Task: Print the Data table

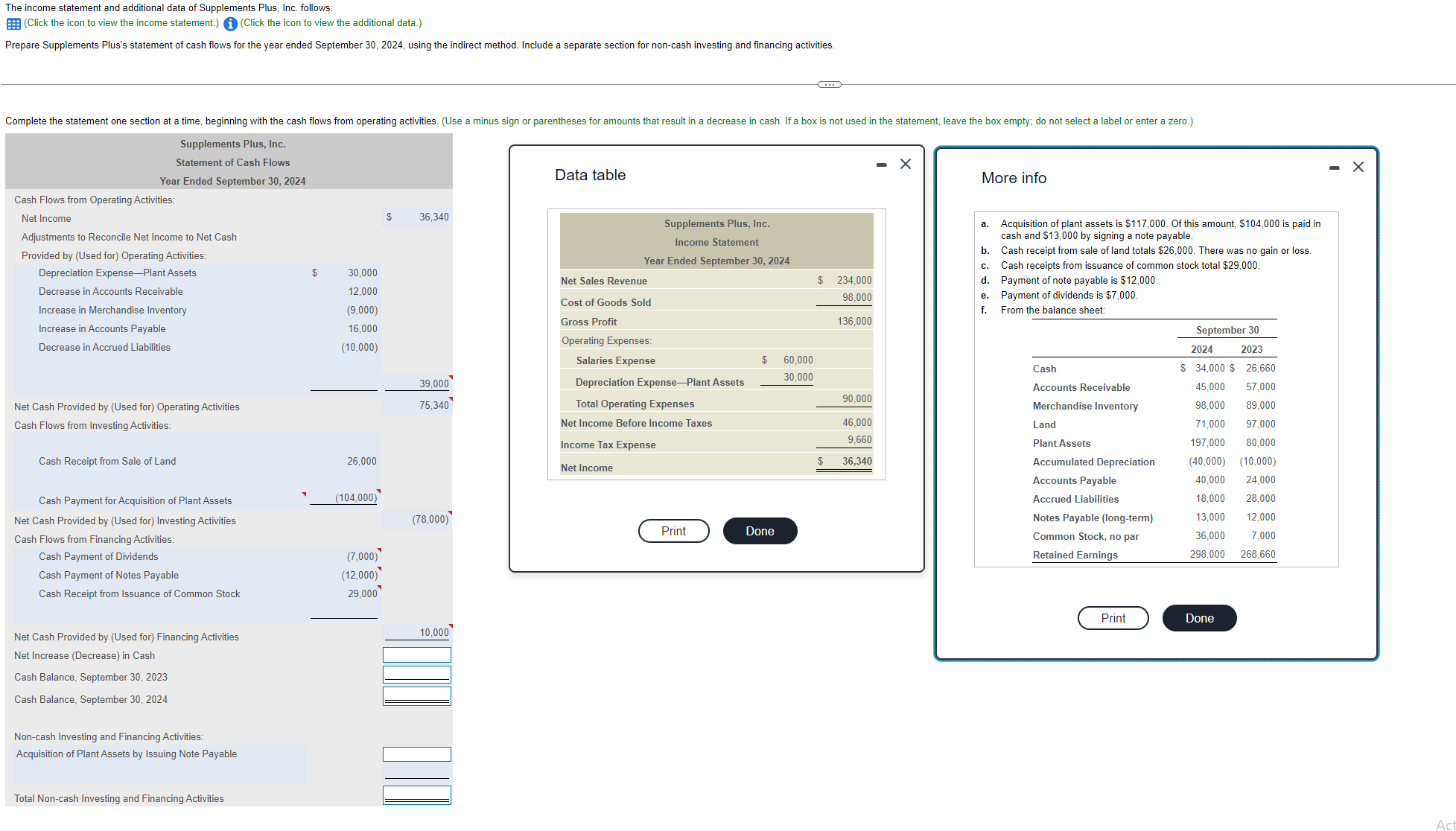Action: coord(674,531)
